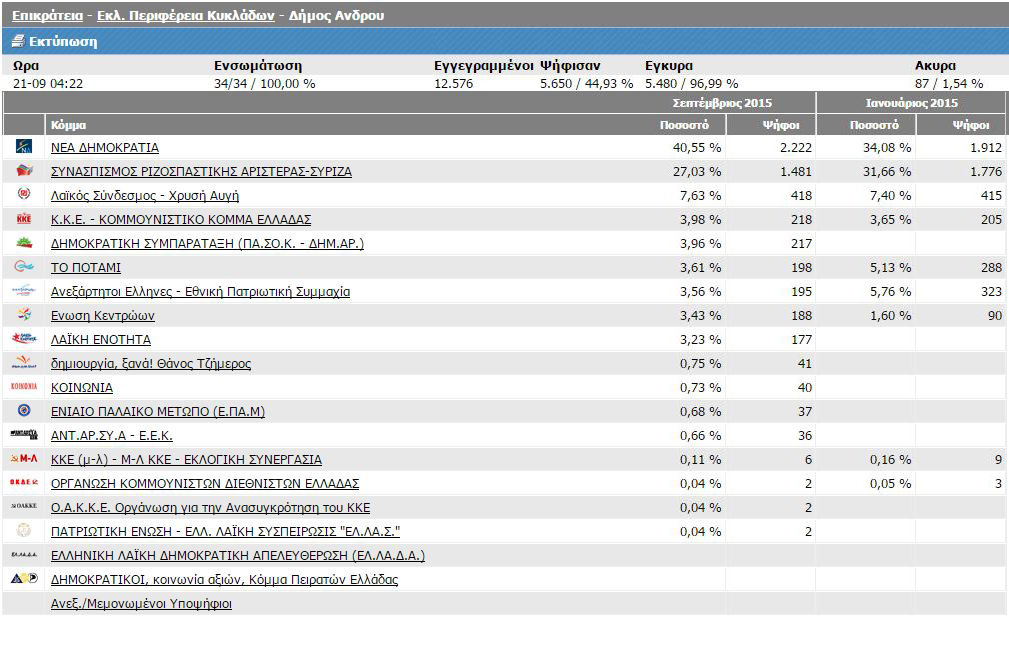Screen dimensions: 1009x658
Task: Open ΕΝΙΑΙΟ ΠΑΛΛΑΪΚΟ ΜΕΤΩΠΟ (Ε.ΠΑ.Μ) link
Action: 158,412
